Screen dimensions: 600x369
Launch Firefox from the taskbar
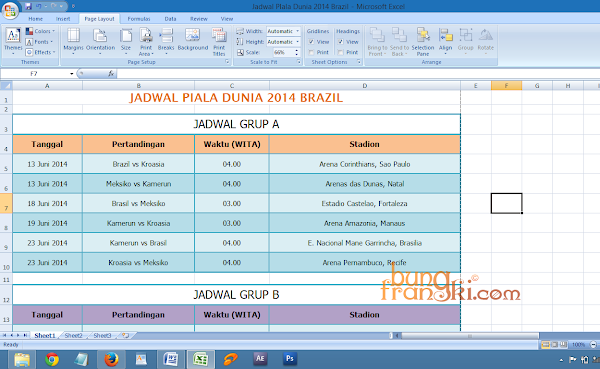[111, 359]
